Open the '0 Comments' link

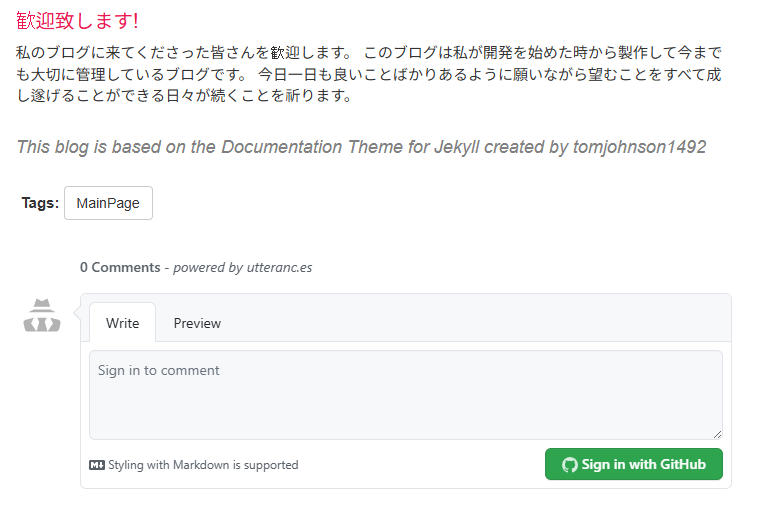(120, 267)
